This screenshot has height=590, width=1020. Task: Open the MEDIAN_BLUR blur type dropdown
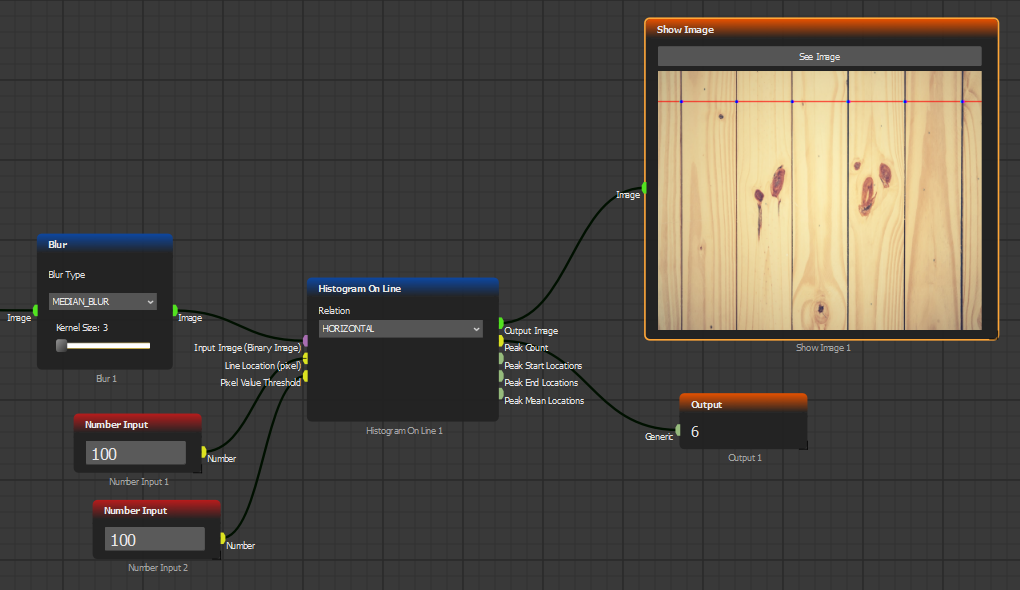pos(103,301)
